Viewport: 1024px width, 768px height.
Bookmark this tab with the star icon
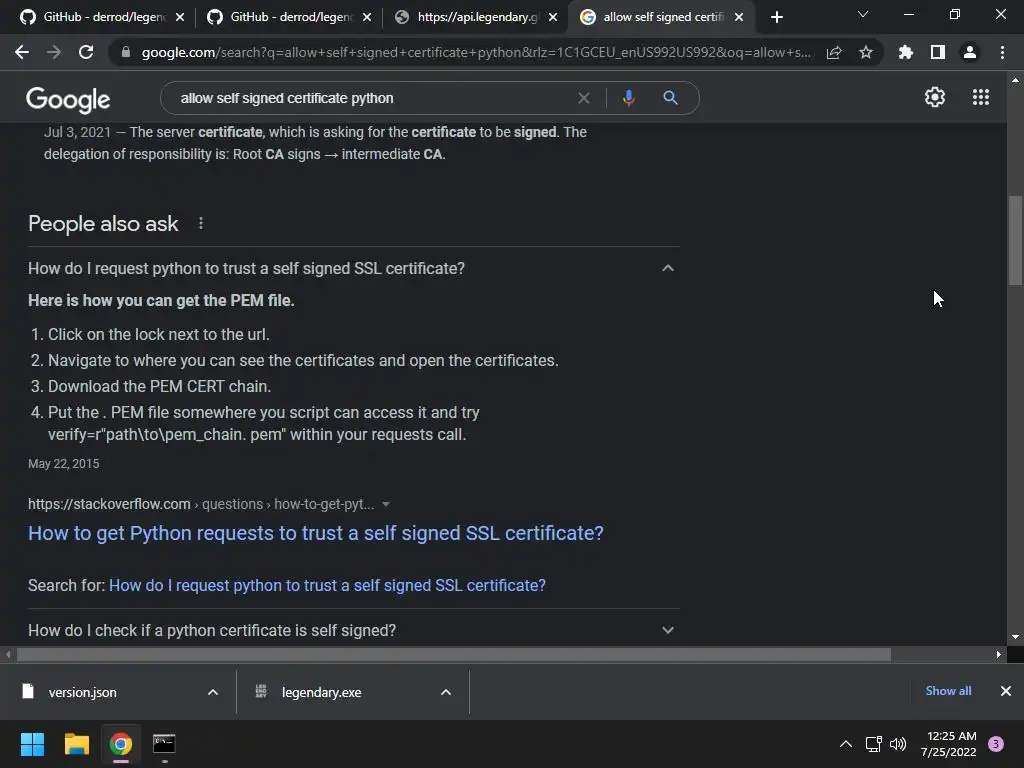[866, 52]
